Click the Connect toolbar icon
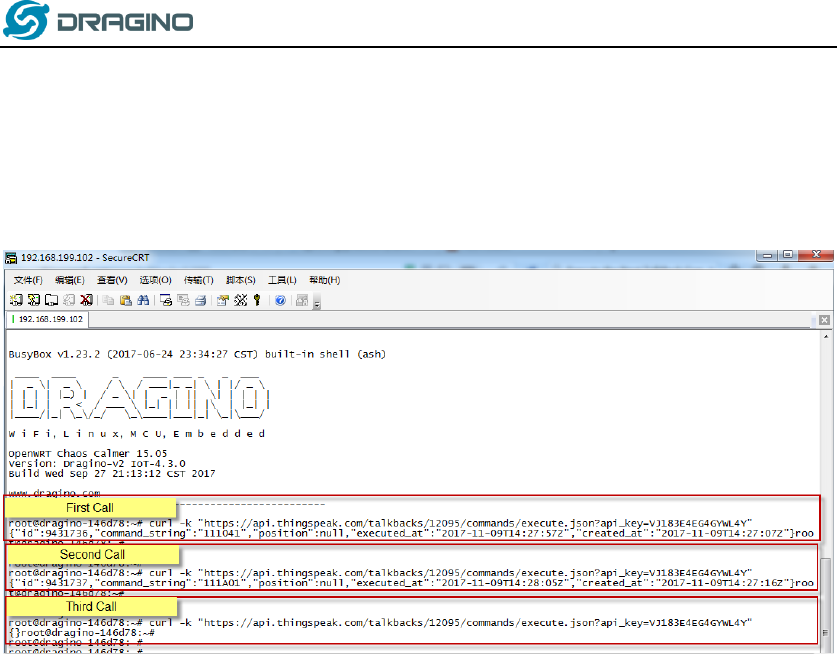Viewport: 837px width, 654px height. 16,300
